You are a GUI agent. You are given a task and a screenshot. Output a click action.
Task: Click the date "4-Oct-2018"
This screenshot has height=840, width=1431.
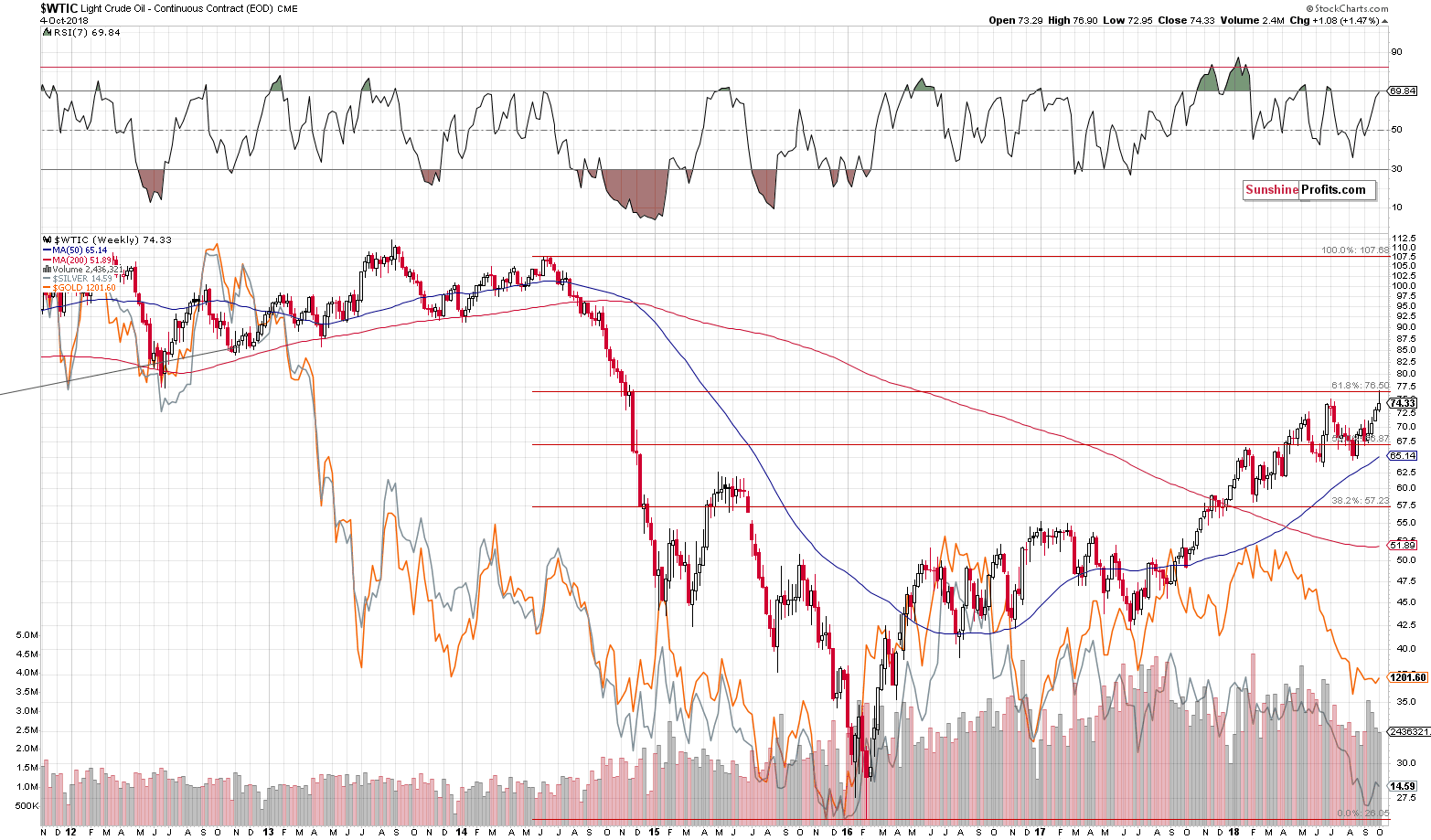63,20
